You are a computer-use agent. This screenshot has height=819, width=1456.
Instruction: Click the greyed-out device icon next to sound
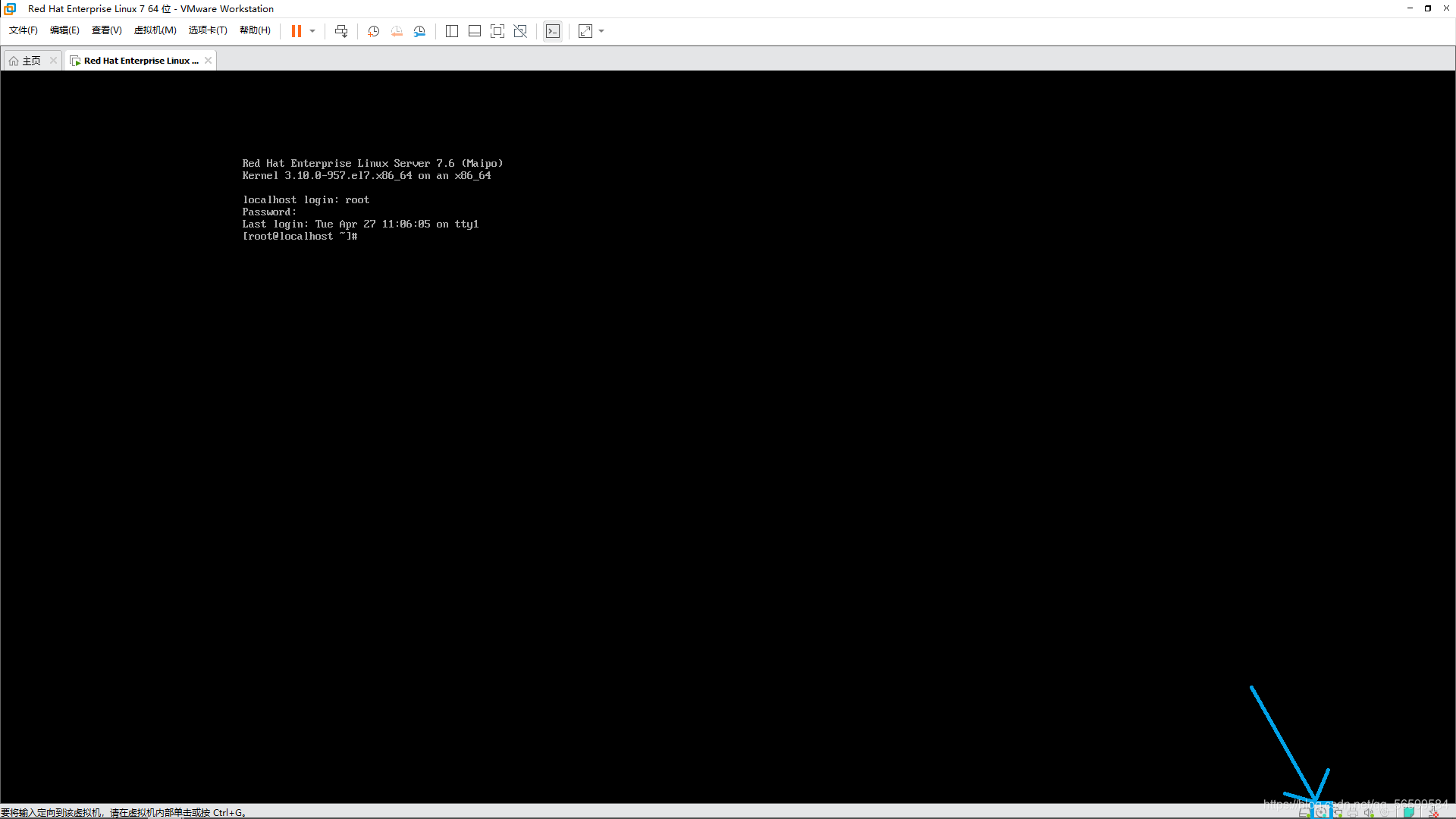click(1385, 812)
